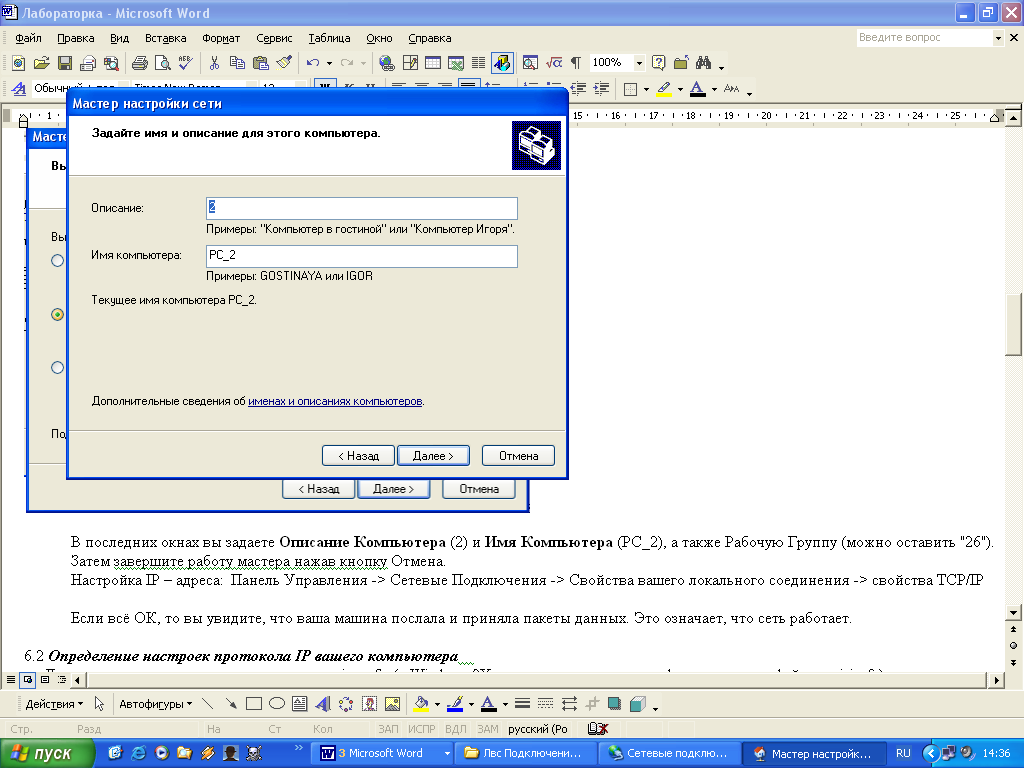Open the Таблица menu
The image size is (1024, 768).
pos(329,38)
